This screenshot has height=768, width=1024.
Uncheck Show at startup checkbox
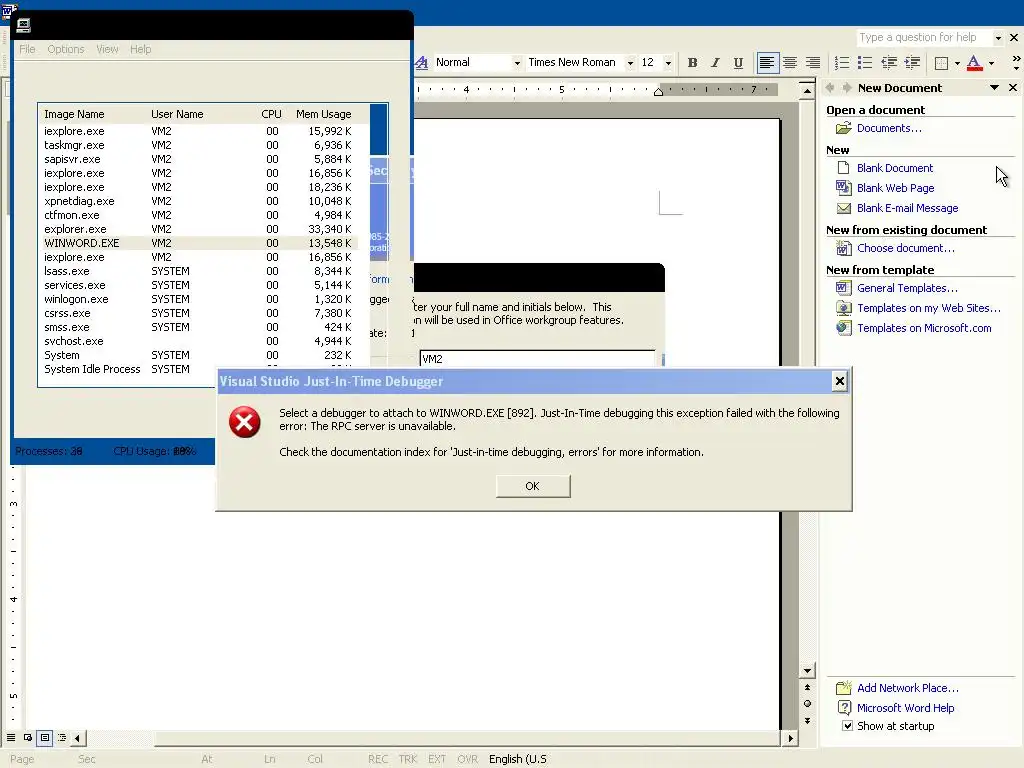(x=847, y=726)
